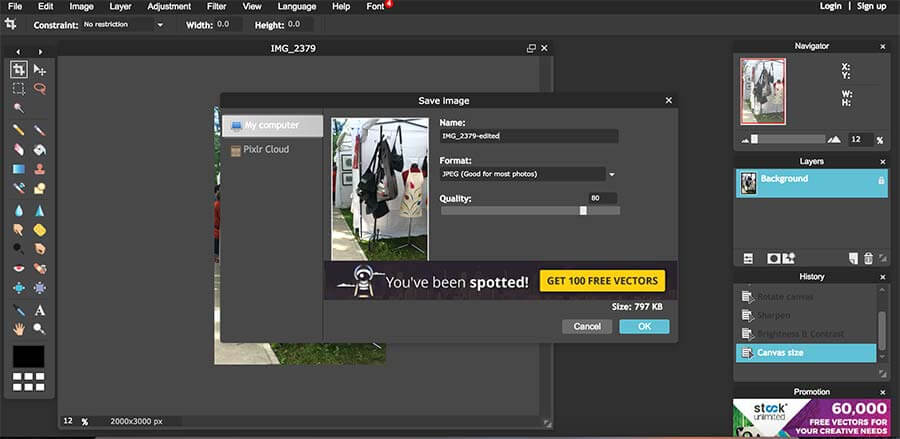Cancel the Save image dialog

[587, 326]
